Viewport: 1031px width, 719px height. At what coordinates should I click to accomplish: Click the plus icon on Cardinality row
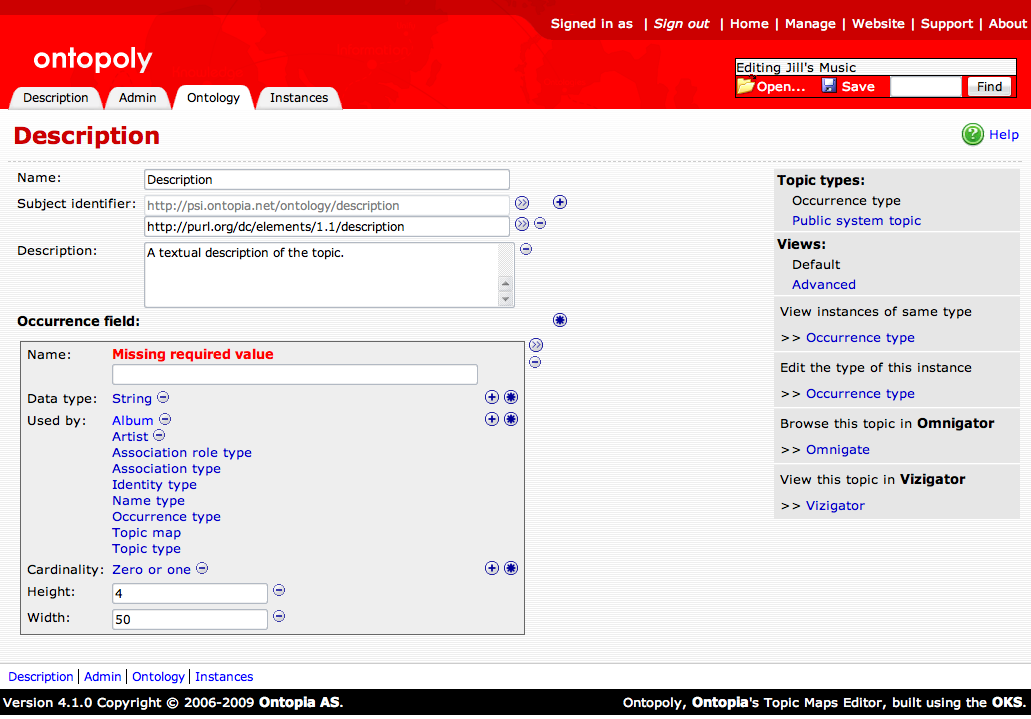[x=492, y=568]
